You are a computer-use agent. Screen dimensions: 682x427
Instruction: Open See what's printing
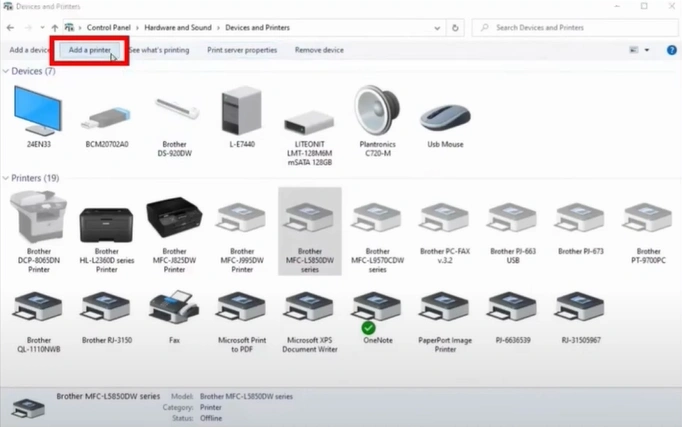(x=160, y=50)
